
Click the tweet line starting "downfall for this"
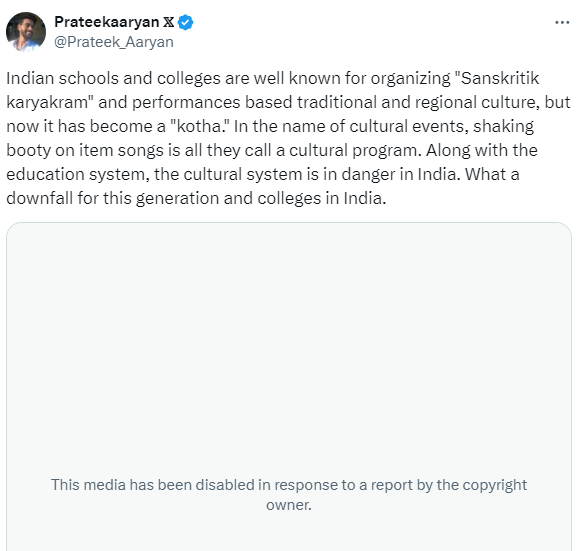pos(196,198)
